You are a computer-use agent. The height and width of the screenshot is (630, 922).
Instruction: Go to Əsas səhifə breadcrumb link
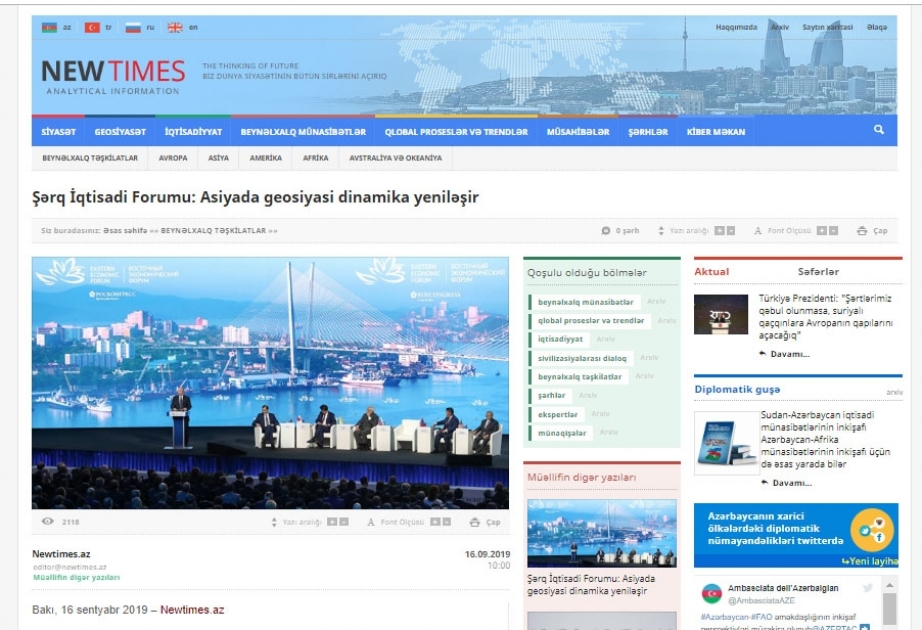(125, 231)
